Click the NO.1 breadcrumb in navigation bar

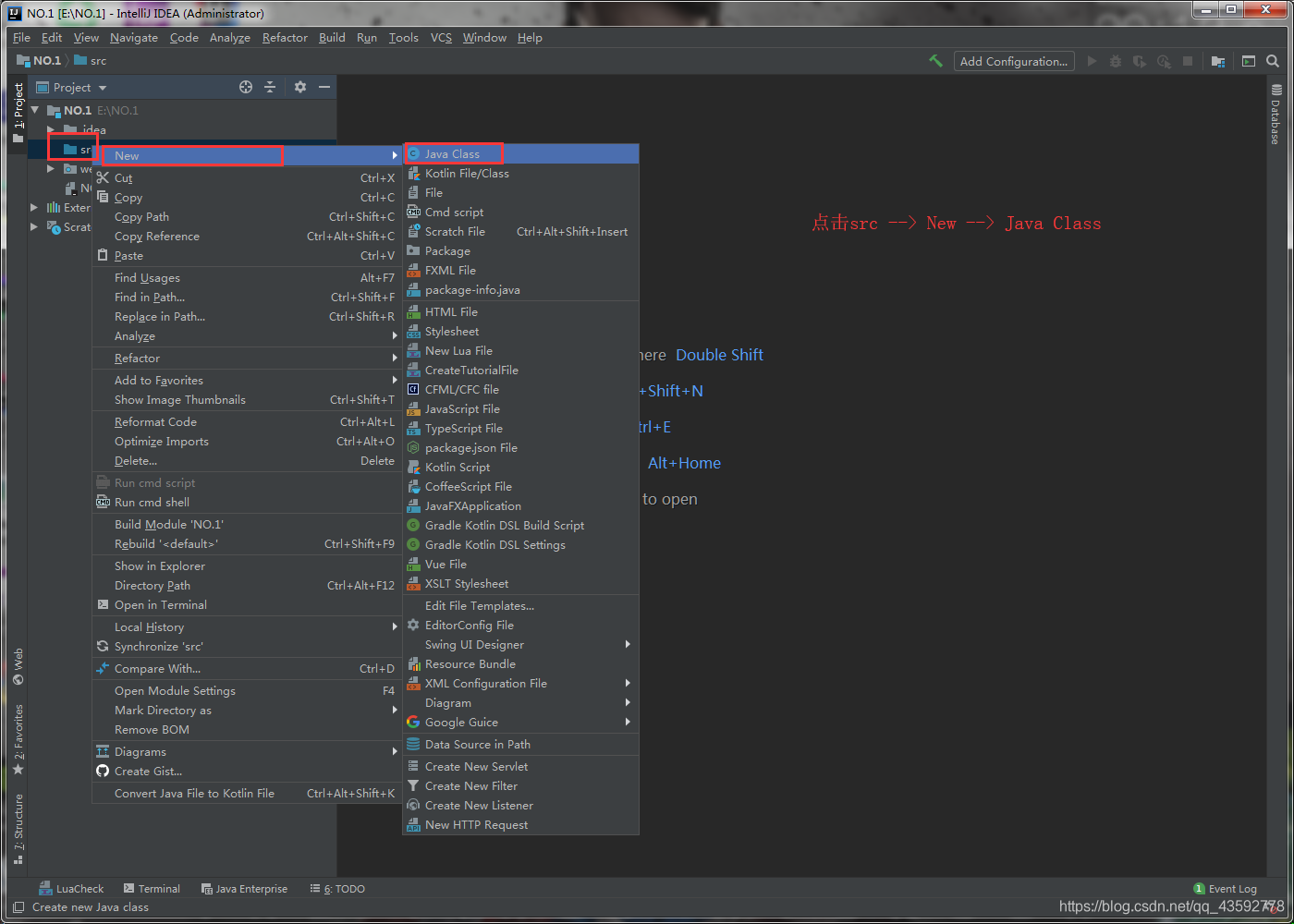(x=40, y=61)
